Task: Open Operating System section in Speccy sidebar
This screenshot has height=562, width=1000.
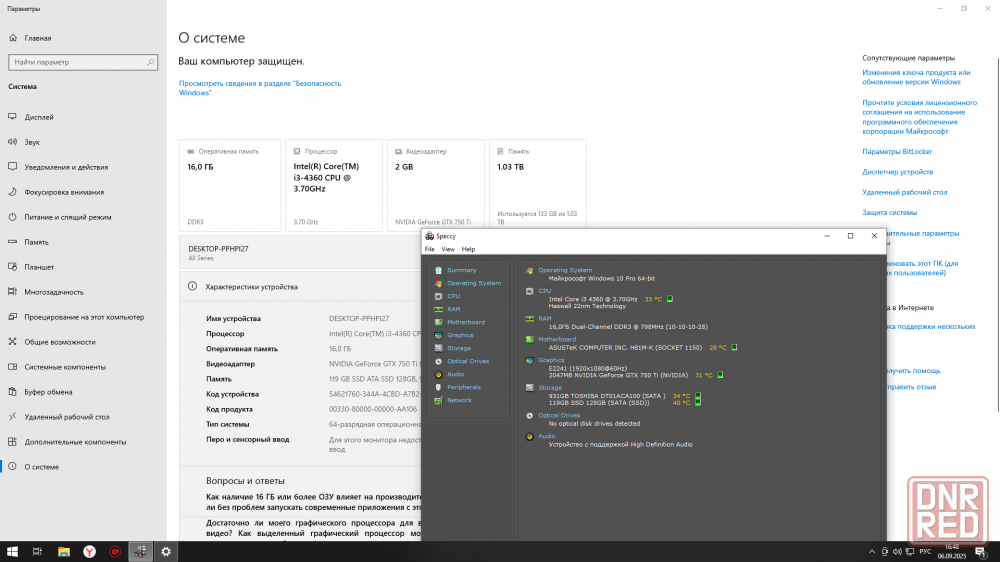Action: coord(473,283)
